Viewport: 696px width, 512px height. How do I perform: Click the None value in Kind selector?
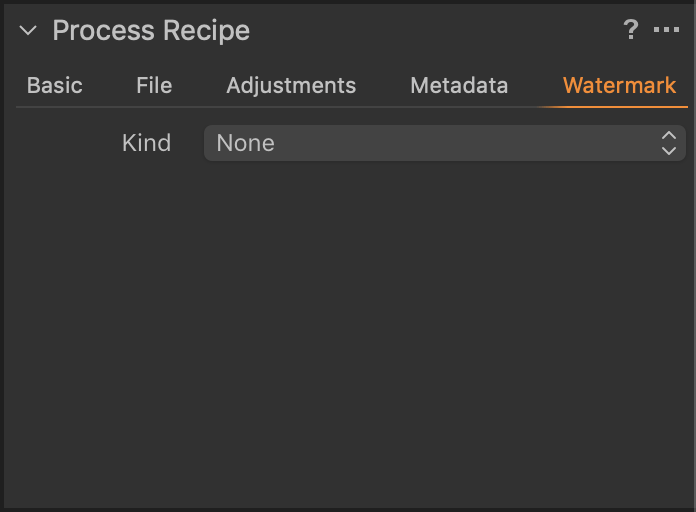(246, 143)
